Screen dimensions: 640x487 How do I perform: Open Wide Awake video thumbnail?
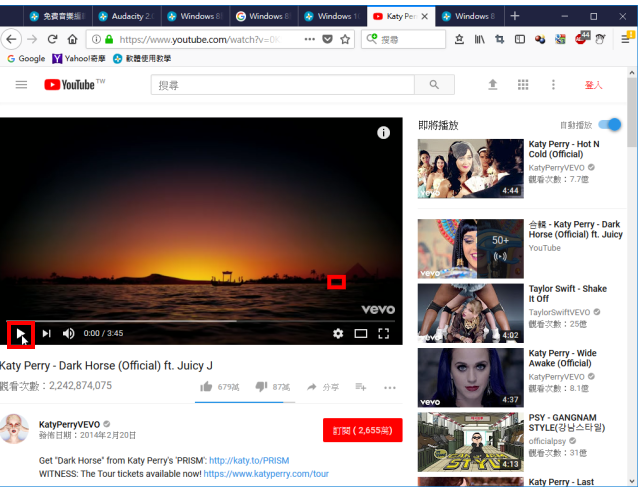point(470,378)
